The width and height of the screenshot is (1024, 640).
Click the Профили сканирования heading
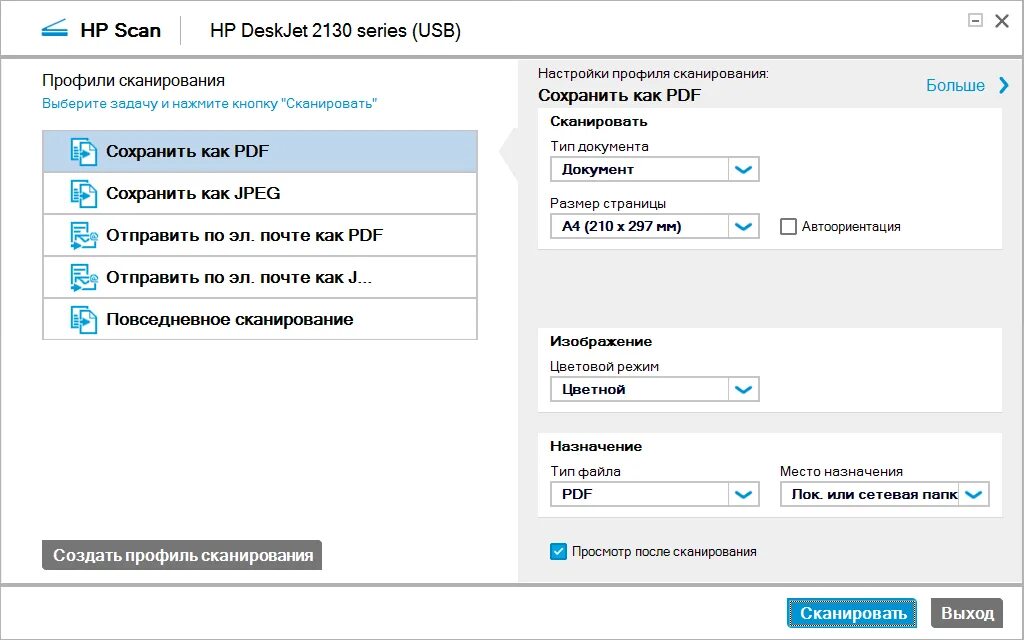[133, 80]
